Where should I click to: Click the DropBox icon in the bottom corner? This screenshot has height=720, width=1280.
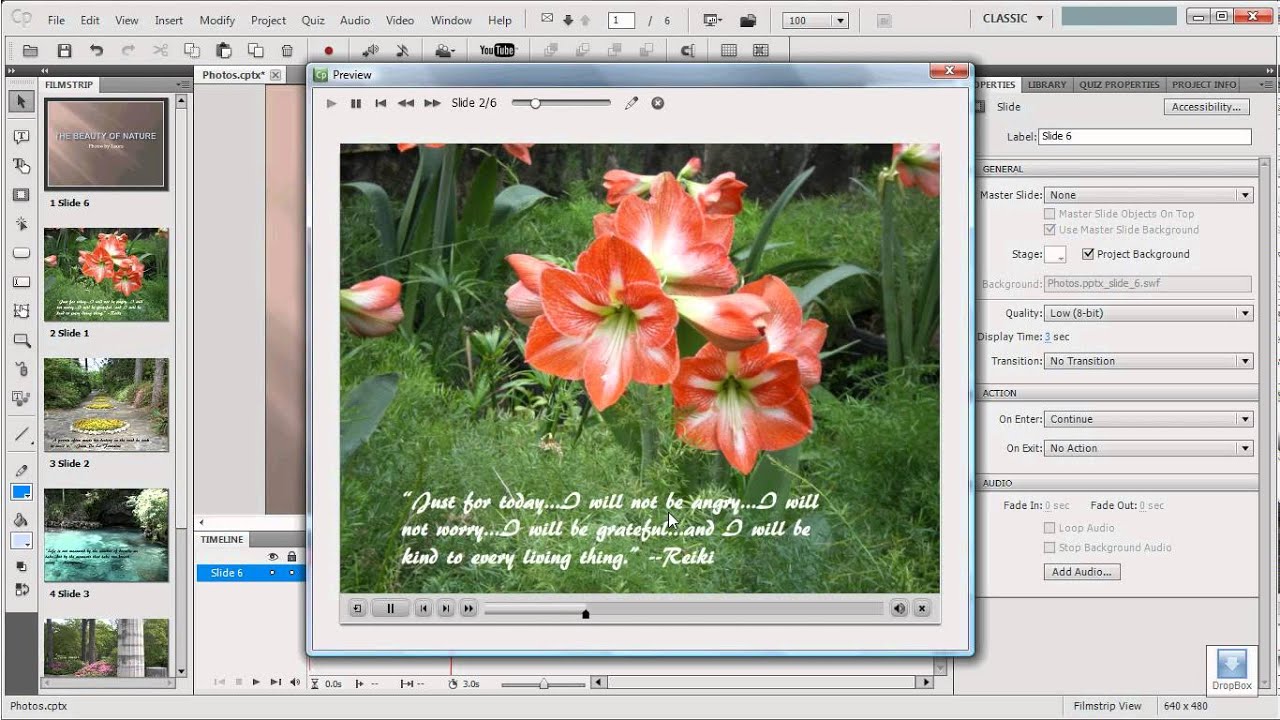(1232, 670)
